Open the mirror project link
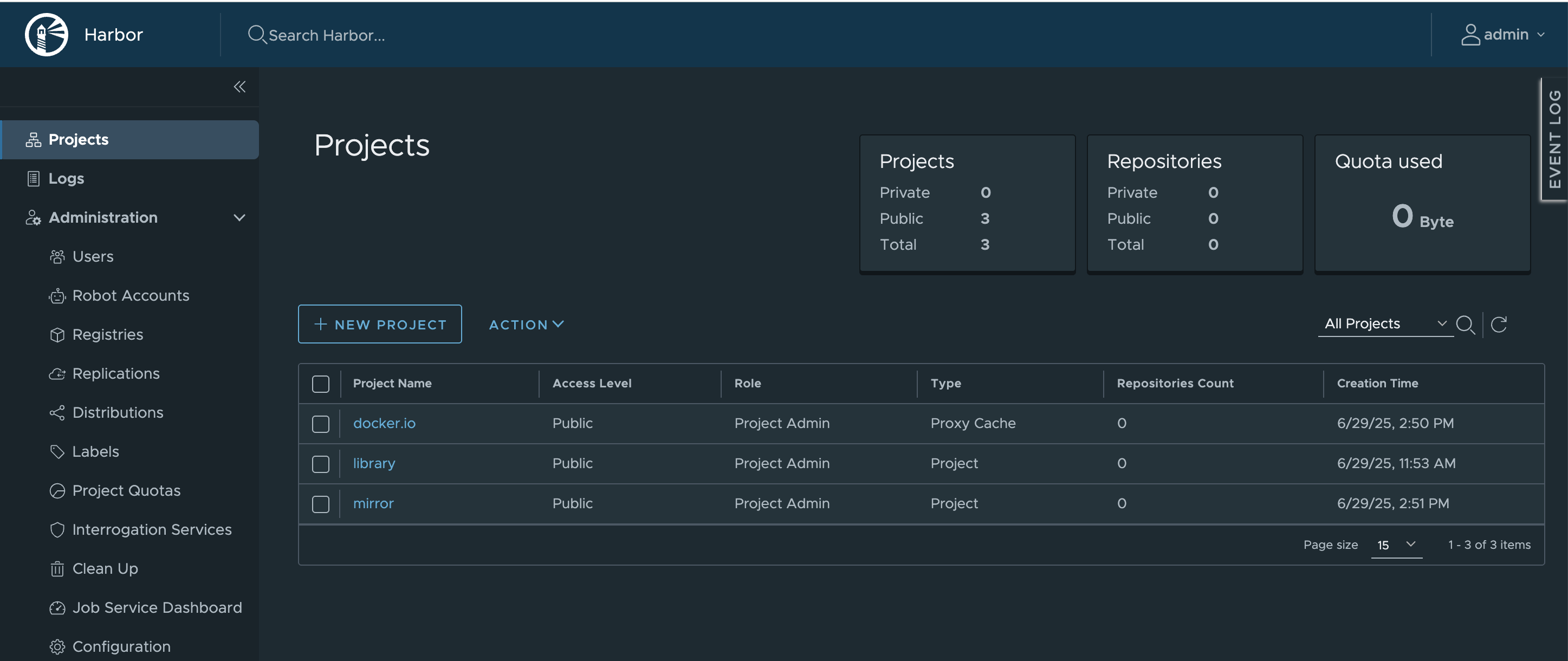The height and width of the screenshot is (661, 1568). [x=373, y=503]
